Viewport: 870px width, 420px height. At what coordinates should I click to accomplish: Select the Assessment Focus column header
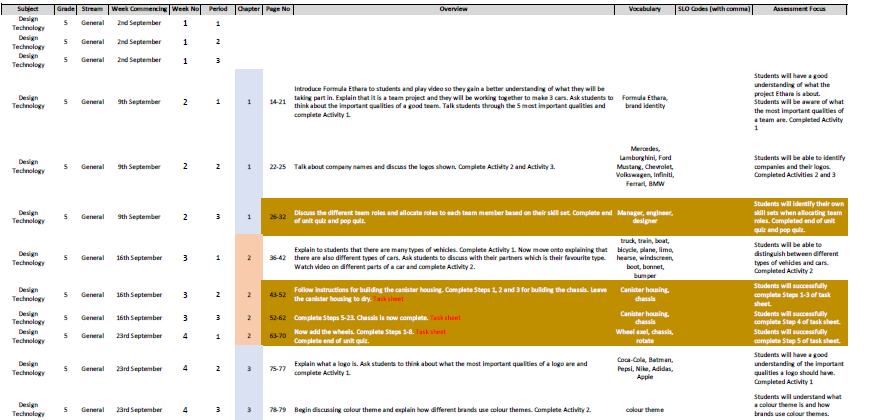point(805,8)
